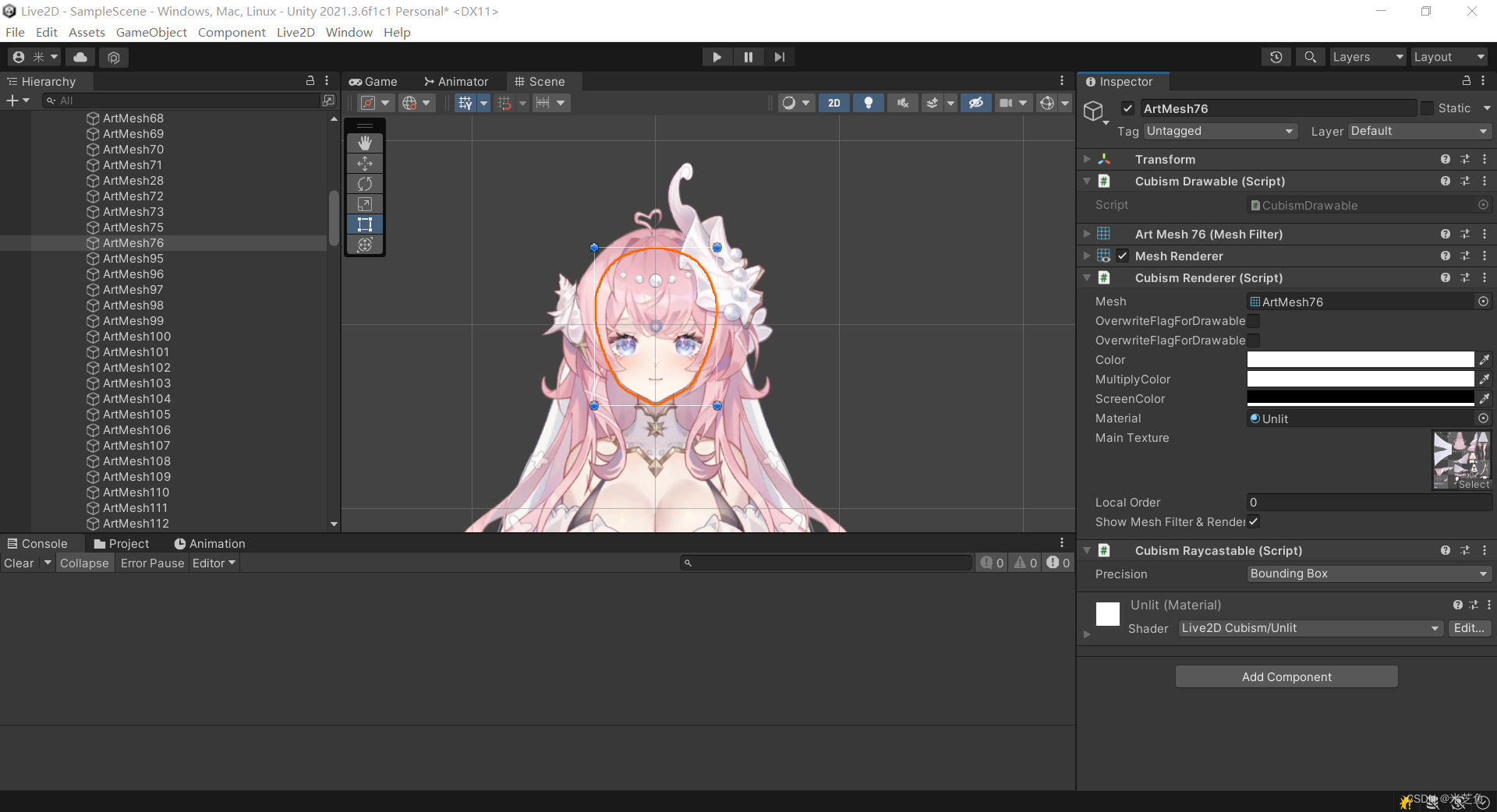Toggle scene lighting with the bulb icon
The image size is (1497, 812).
[869, 102]
